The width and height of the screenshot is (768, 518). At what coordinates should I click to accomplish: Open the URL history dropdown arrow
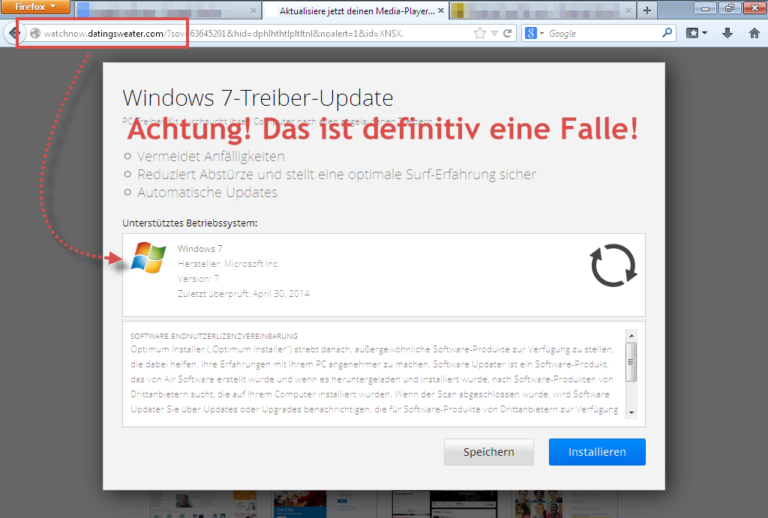(x=494, y=33)
